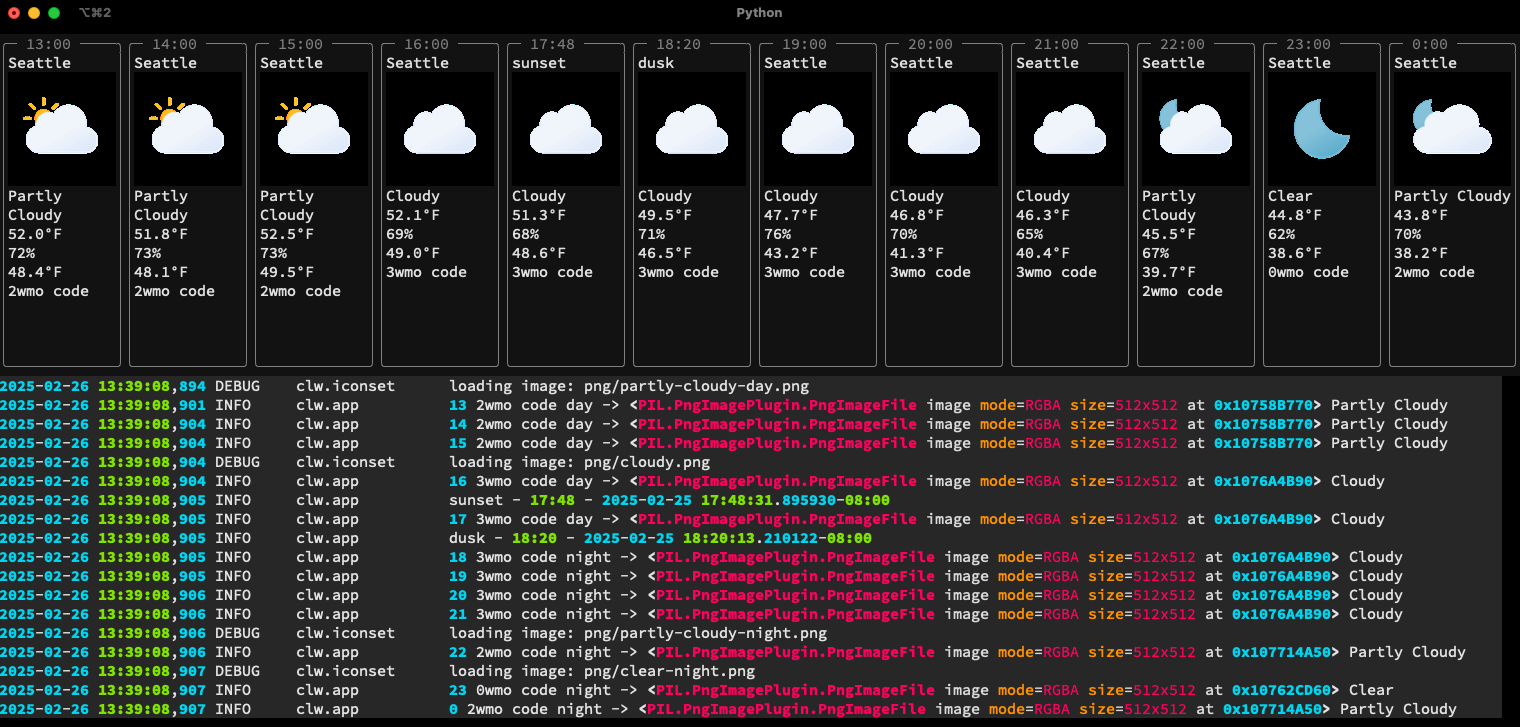
Task: Click the 23:00 time header
Action: 1308,44
